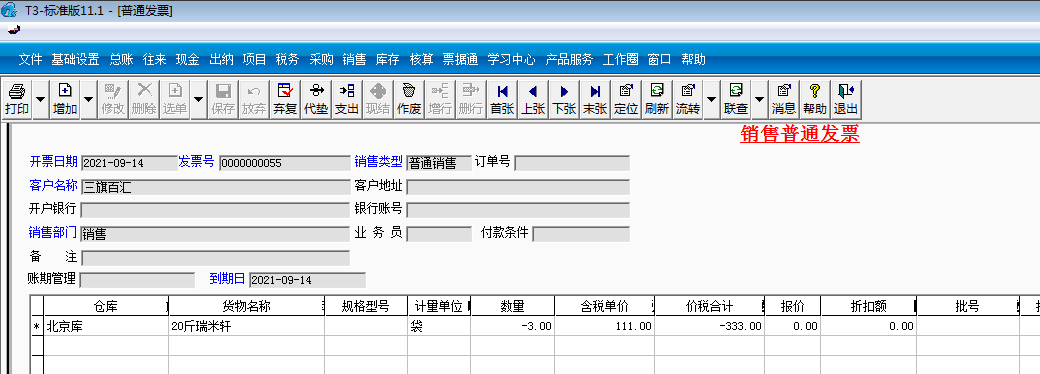Open the 总账 menu
This screenshot has height=374, width=1040.
[121, 60]
